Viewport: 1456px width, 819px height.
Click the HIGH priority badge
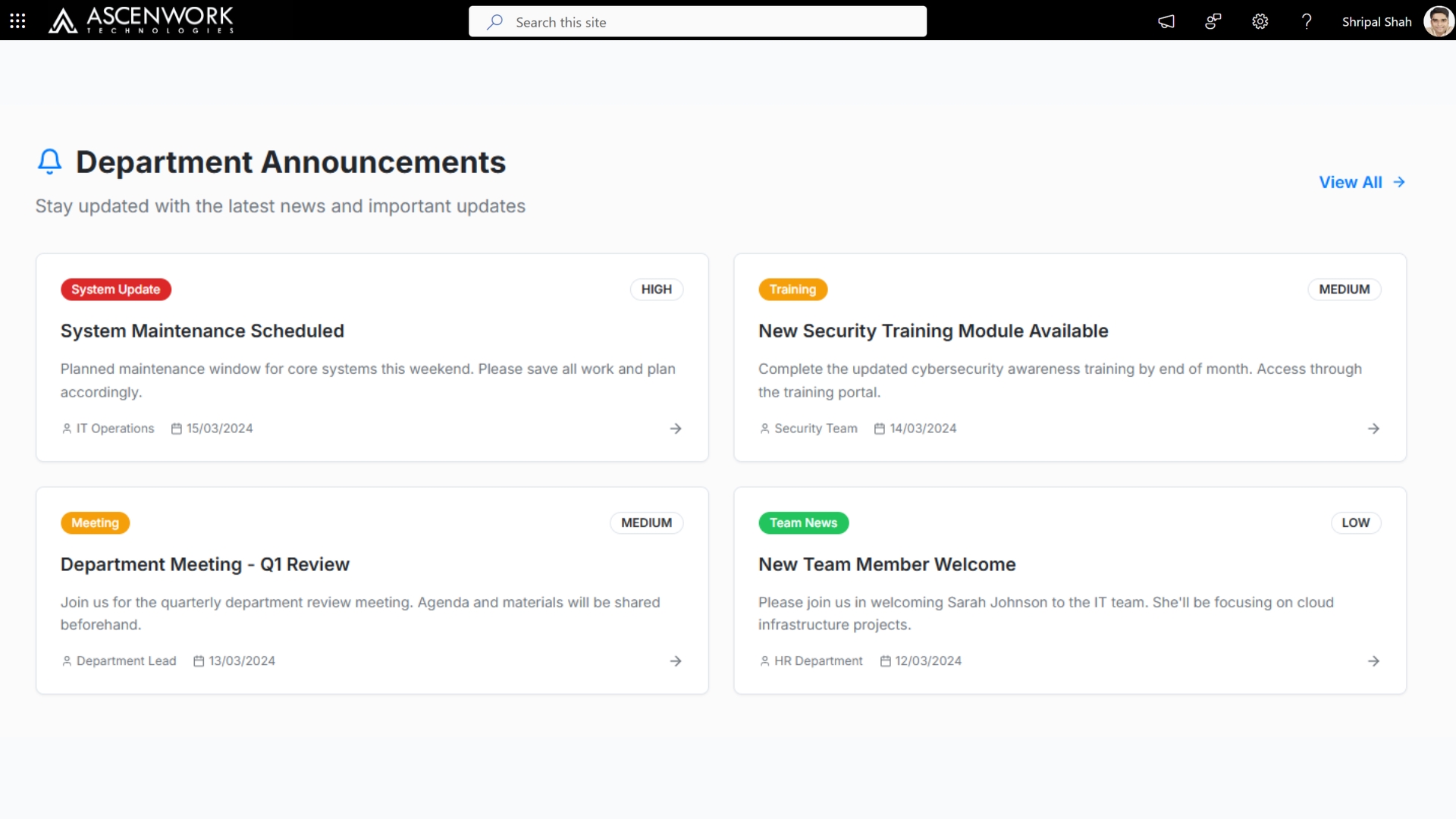coord(656,289)
